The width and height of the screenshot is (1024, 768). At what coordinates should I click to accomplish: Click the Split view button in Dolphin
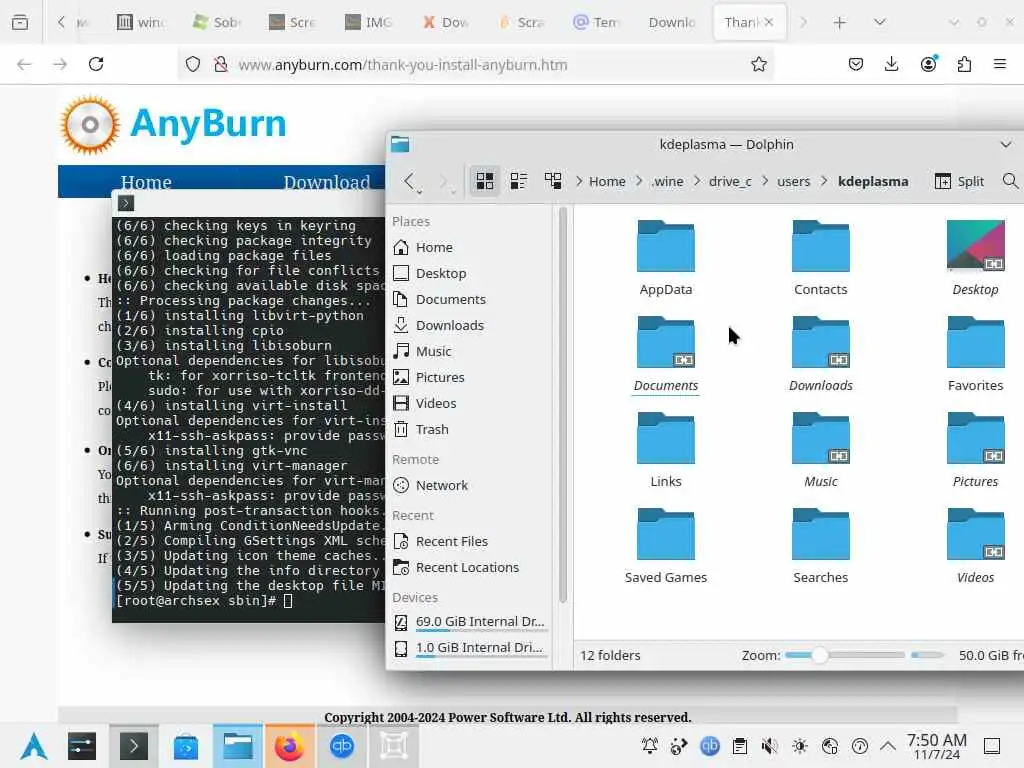[x=959, y=181]
